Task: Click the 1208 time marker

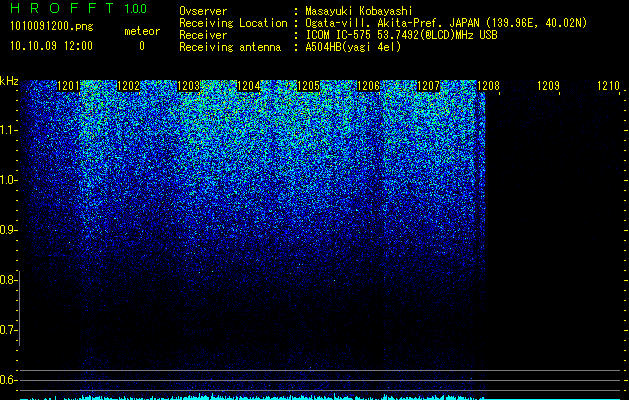Action: [x=488, y=86]
